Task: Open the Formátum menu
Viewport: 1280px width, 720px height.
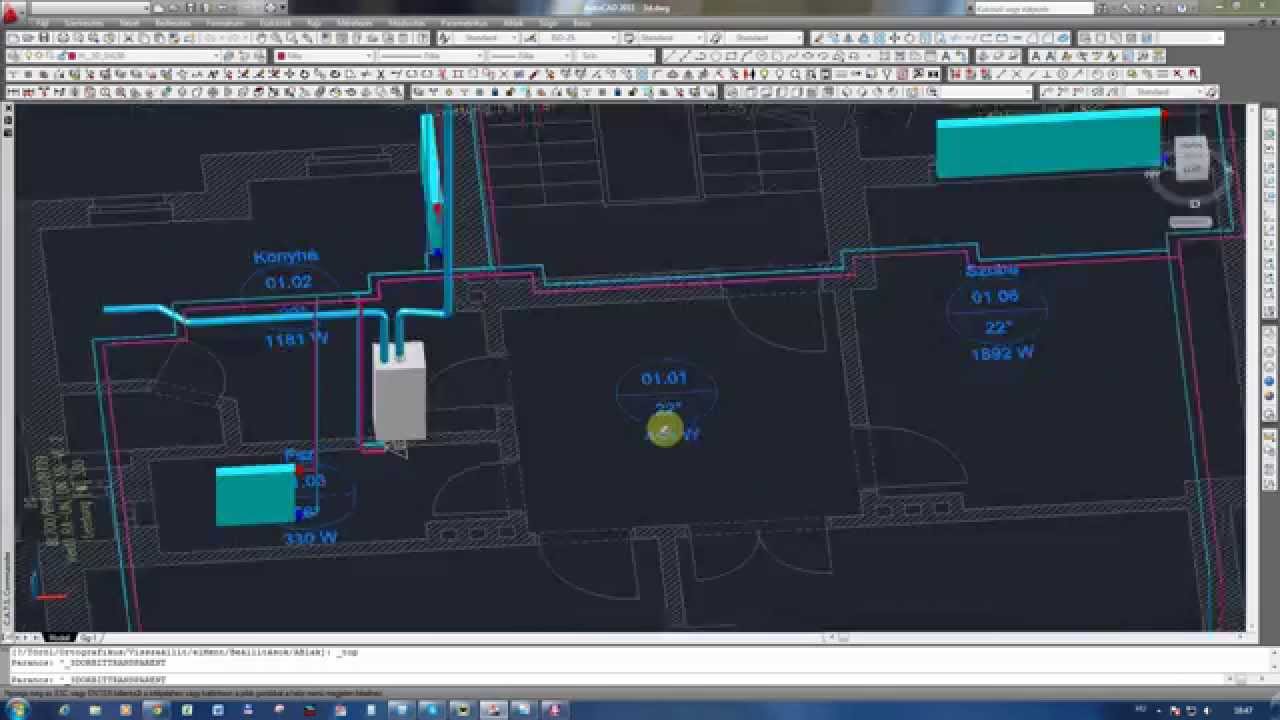Action: click(x=224, y=22)
